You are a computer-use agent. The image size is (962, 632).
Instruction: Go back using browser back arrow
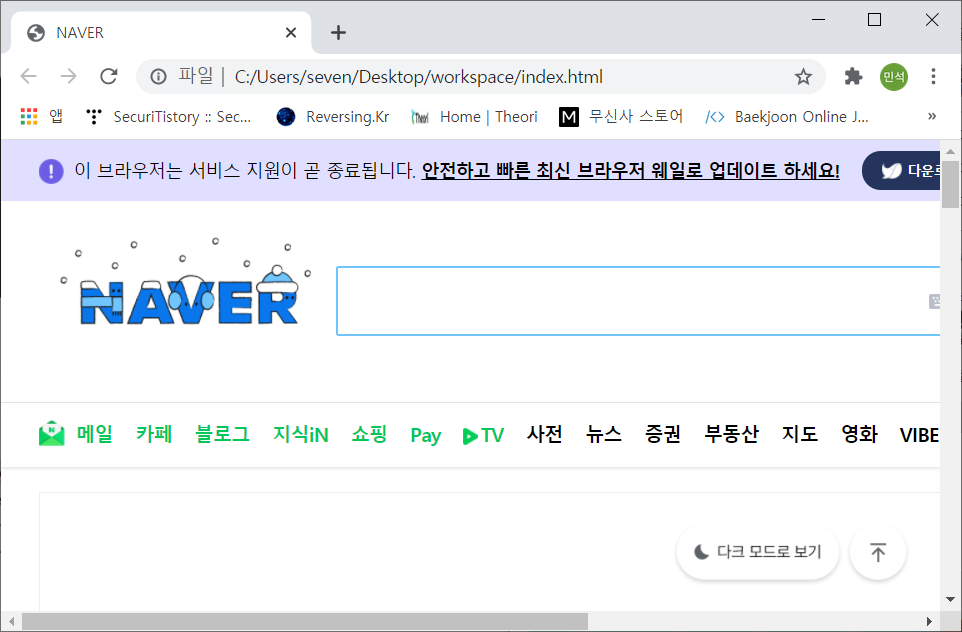pos(29,77)
